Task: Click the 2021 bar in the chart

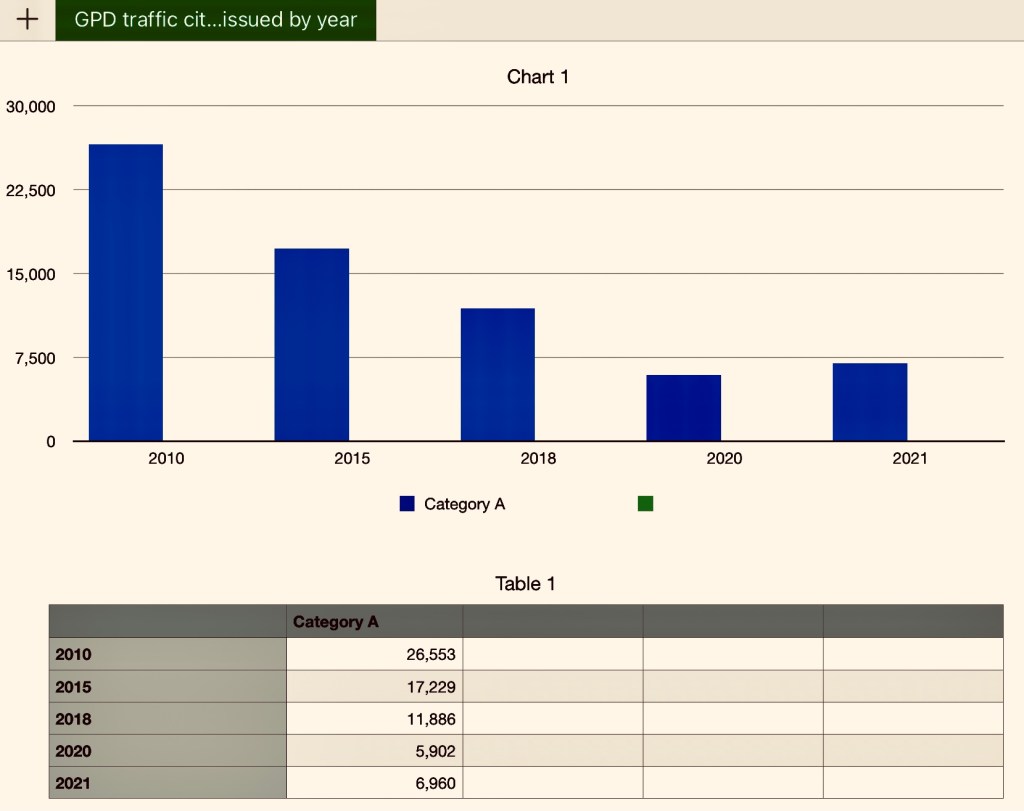Action: pyautogui.click(x=869, y=401)
